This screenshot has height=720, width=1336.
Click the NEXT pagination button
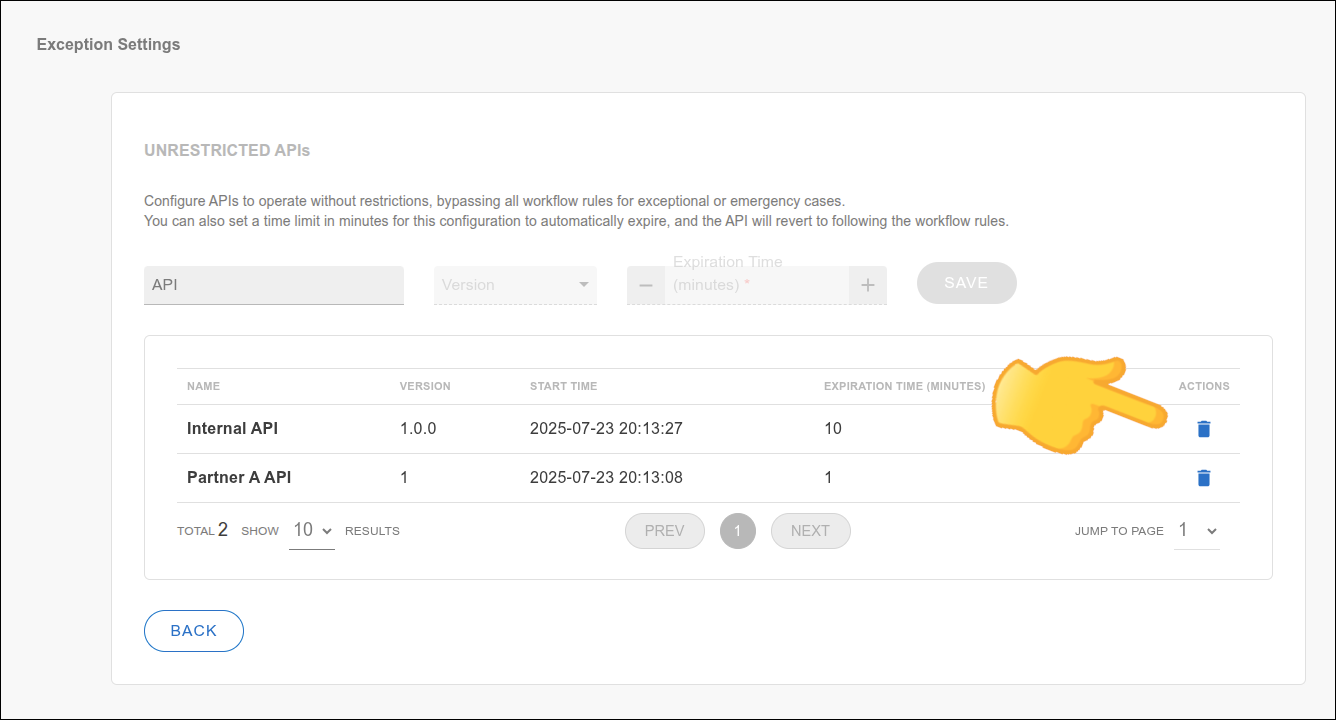(810, 531)
